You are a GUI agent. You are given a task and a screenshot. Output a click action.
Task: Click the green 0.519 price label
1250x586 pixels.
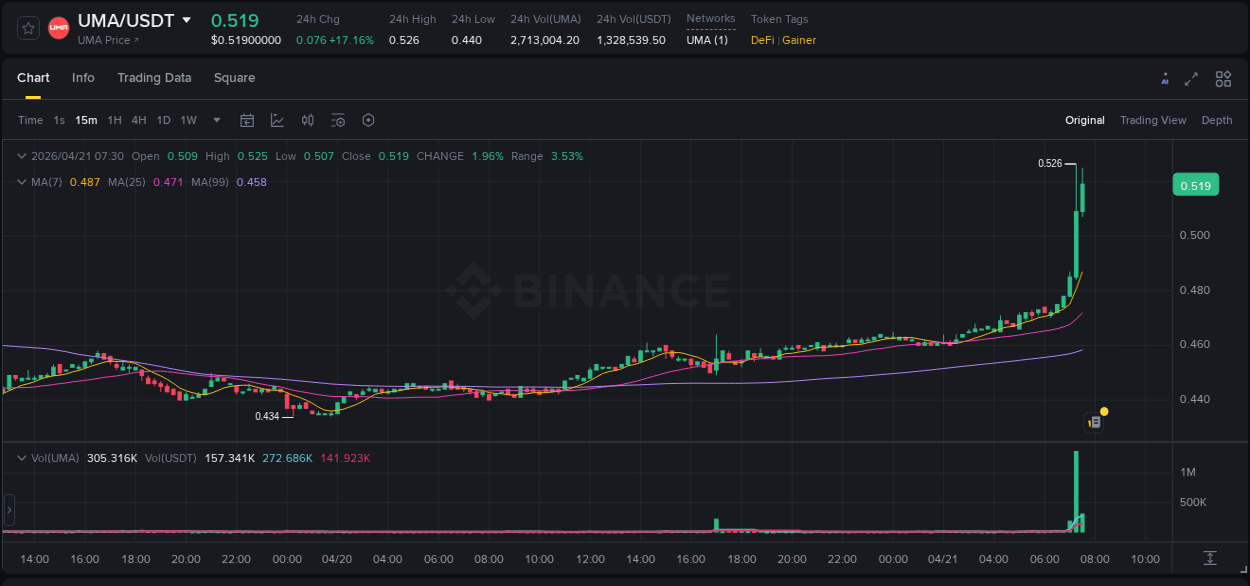pos(1196,184)
